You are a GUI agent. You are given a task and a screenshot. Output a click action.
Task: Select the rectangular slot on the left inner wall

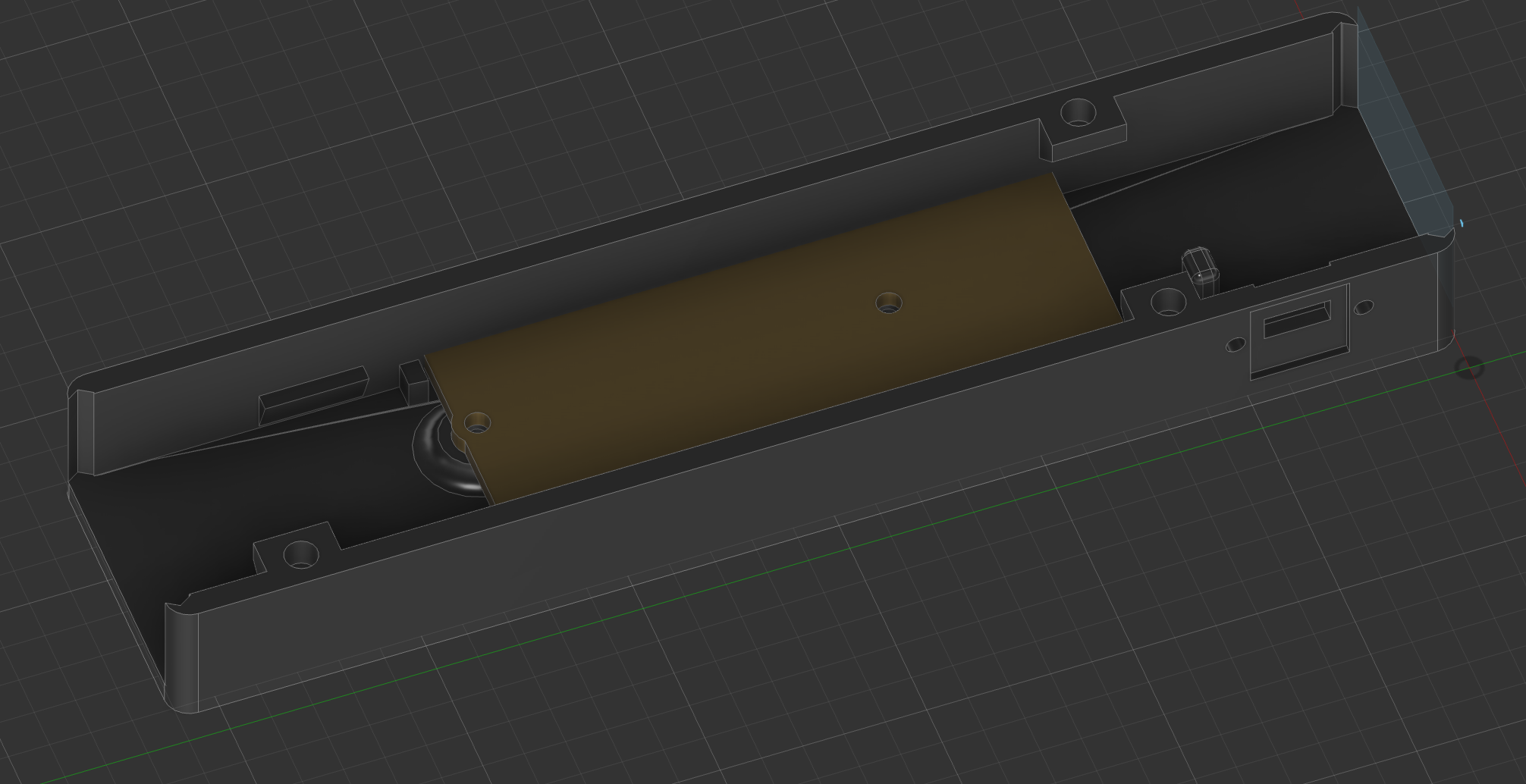point(312,395)
